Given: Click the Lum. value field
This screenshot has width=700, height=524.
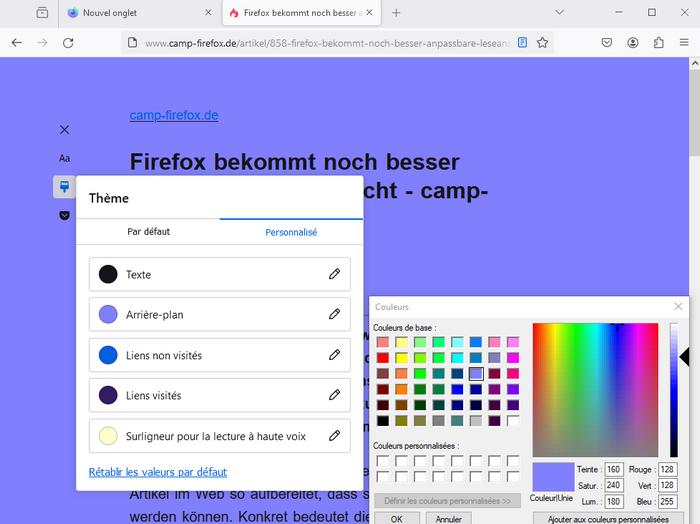Looking at the screenshot, I should (613, 501).
